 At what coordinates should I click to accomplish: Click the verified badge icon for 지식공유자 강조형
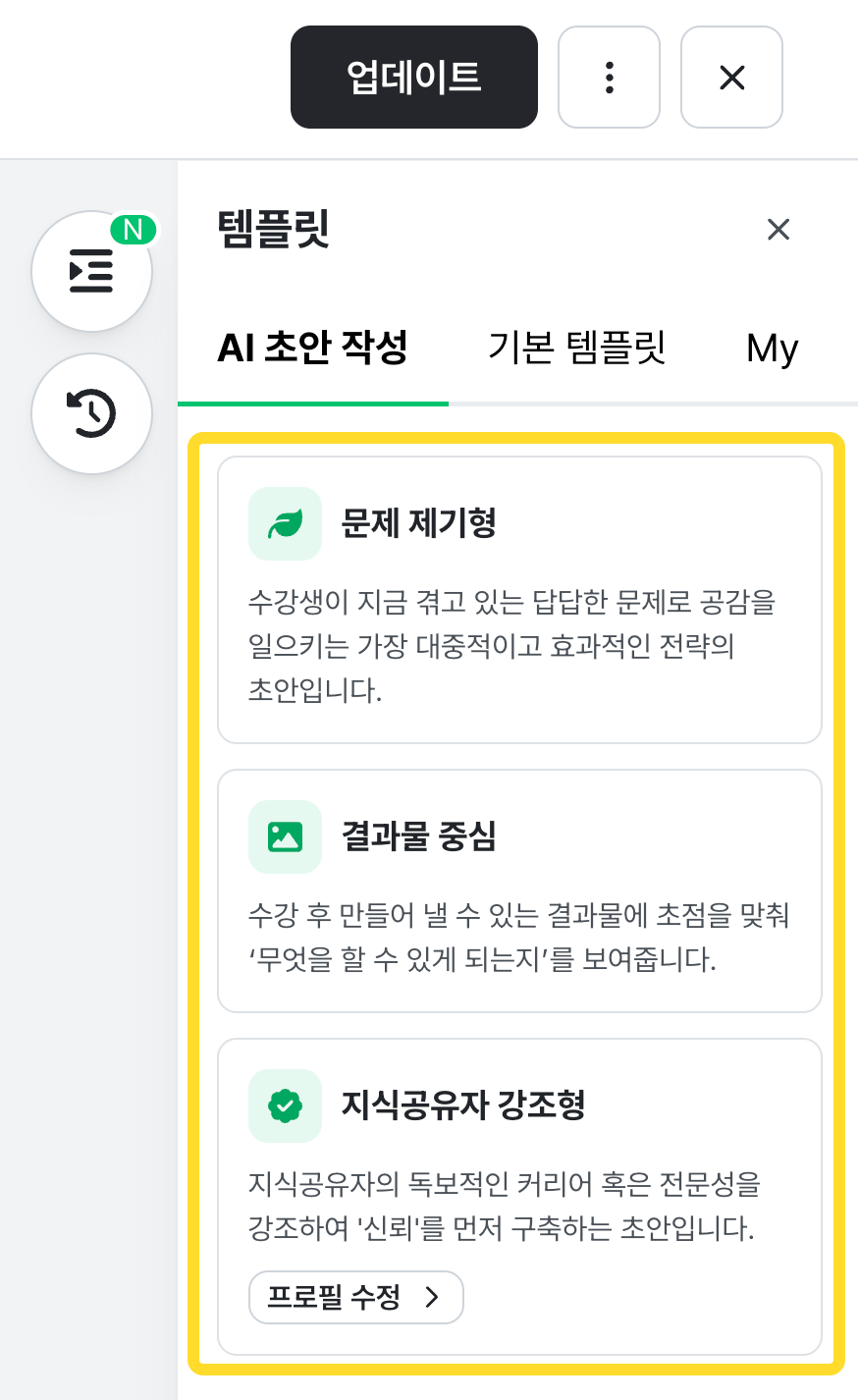pos(285,1105)
